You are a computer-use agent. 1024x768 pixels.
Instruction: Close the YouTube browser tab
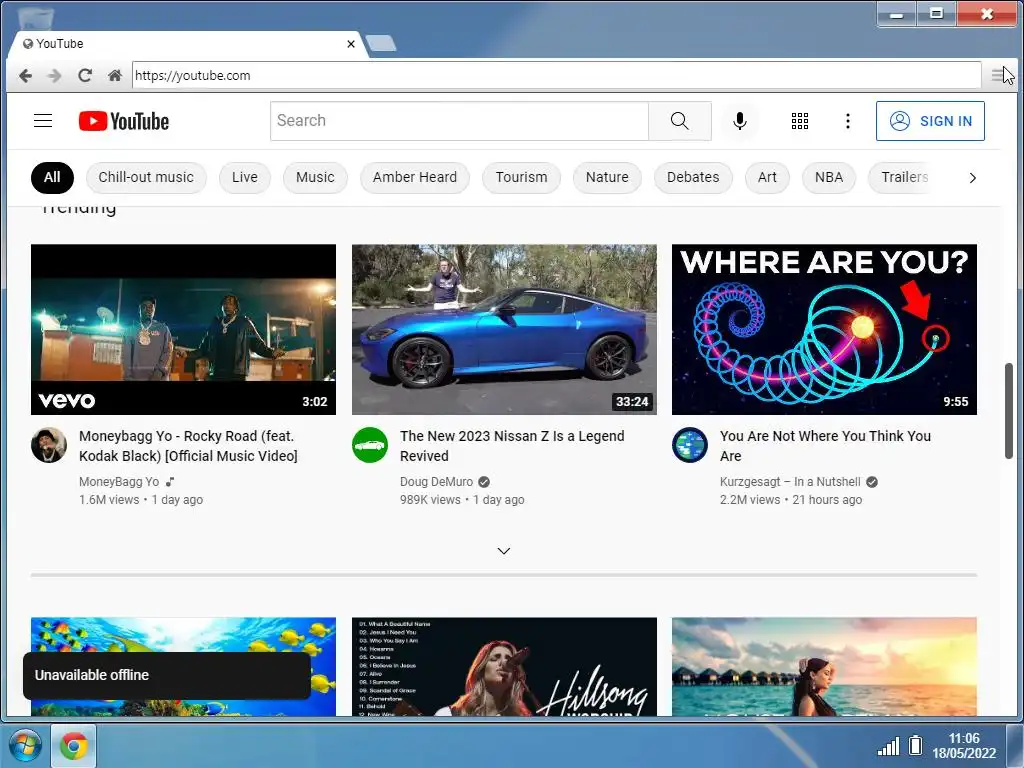[351, 44]
